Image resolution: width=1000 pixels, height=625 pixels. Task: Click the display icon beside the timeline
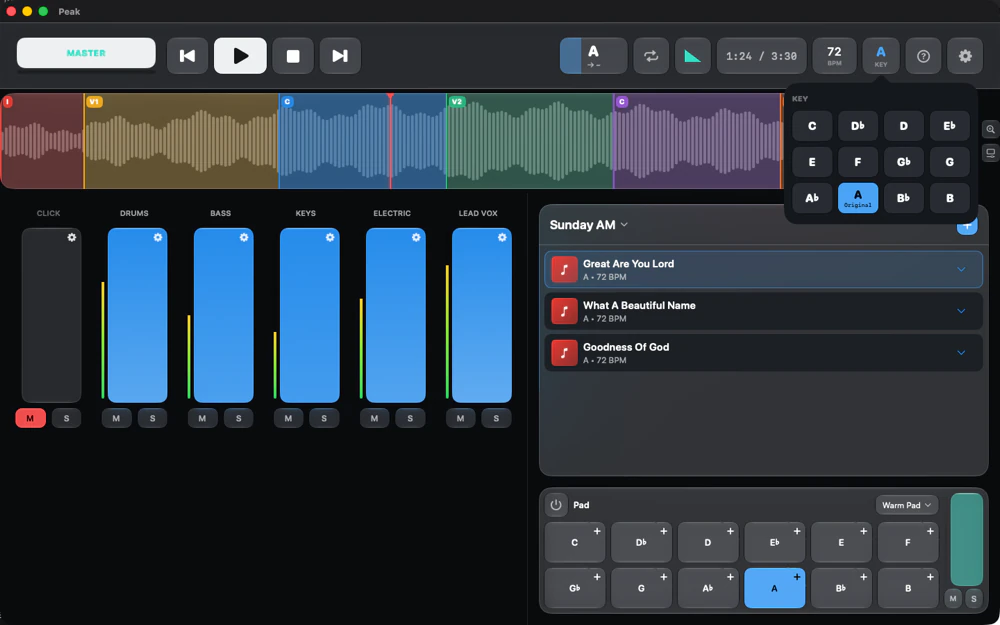(990, 152)
